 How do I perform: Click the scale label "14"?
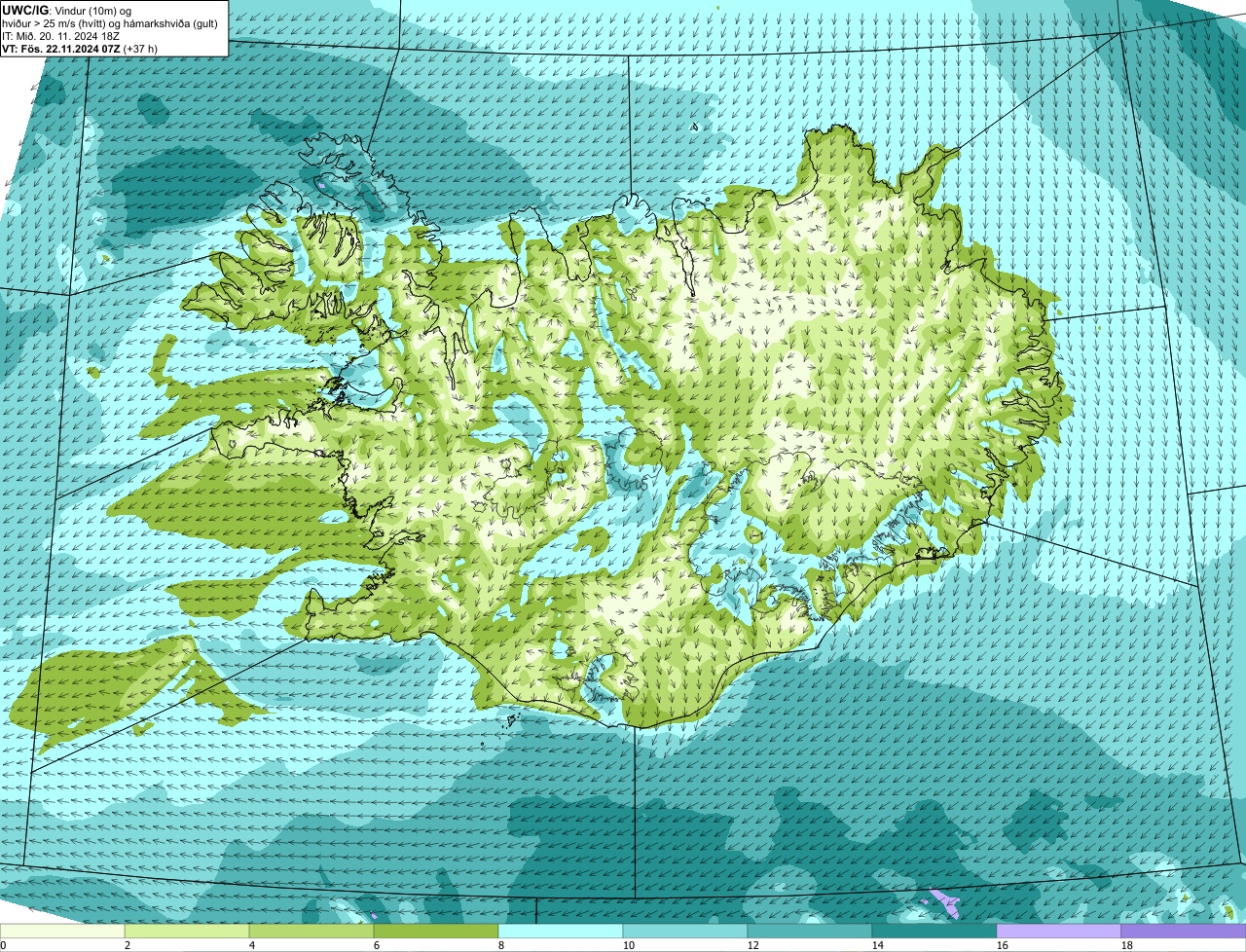tap(878, 945)
